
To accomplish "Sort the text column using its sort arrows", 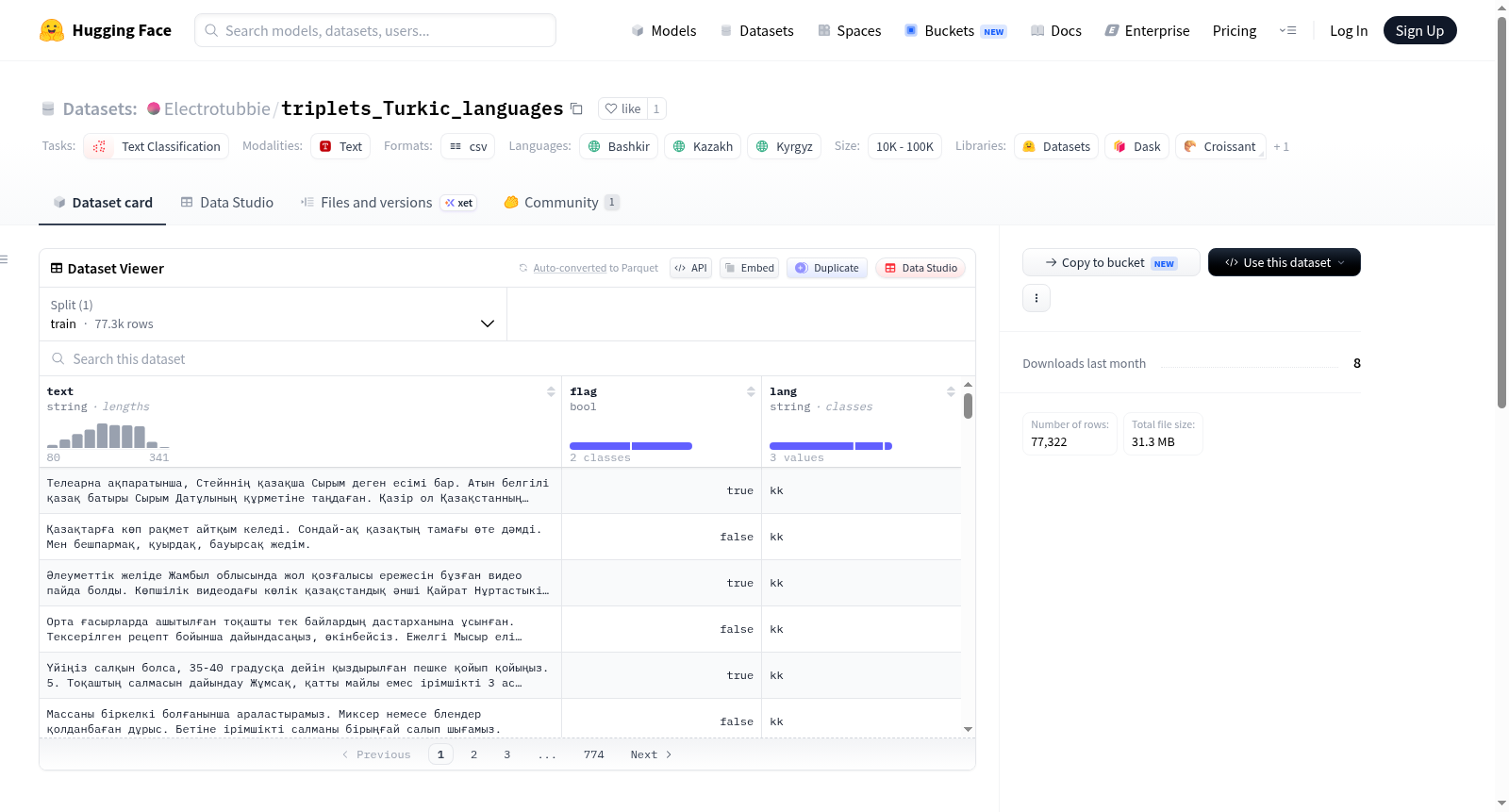I will 551,391.
